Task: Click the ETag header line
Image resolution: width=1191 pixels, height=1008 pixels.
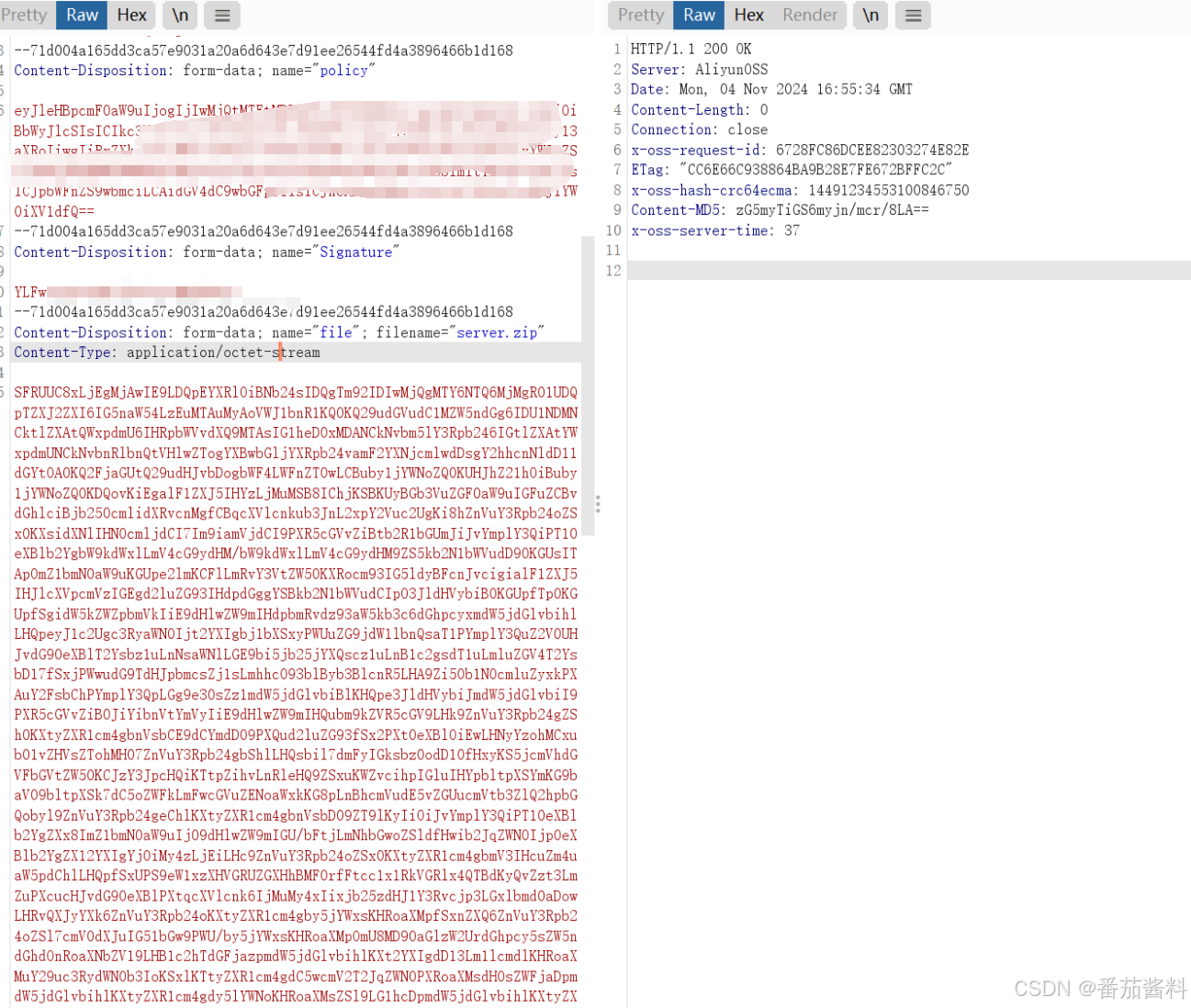Action: (792, 170)
